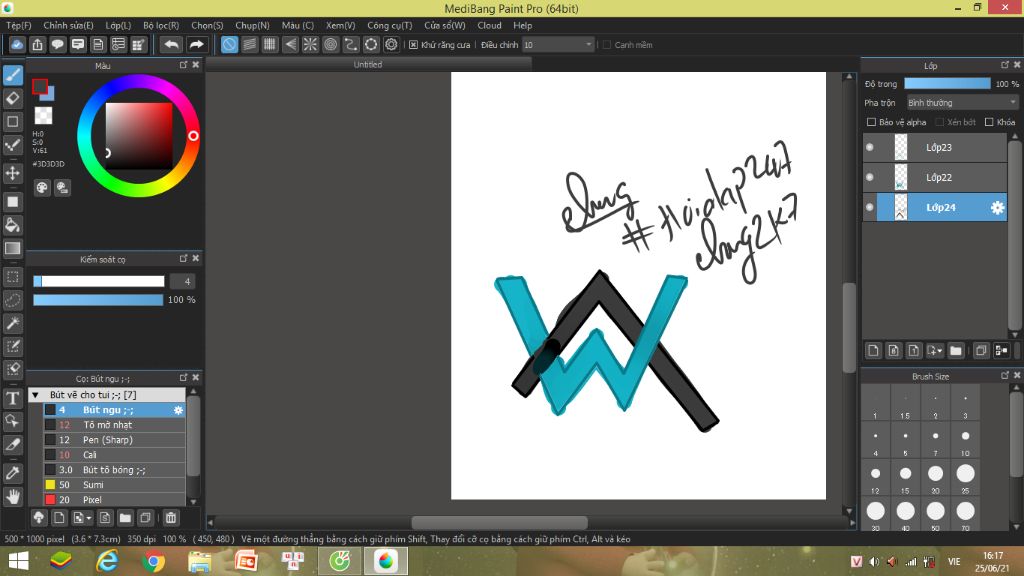Select brush Pen (Sharp)
This screenshot has width=1024, height=576.
[114, 440]
